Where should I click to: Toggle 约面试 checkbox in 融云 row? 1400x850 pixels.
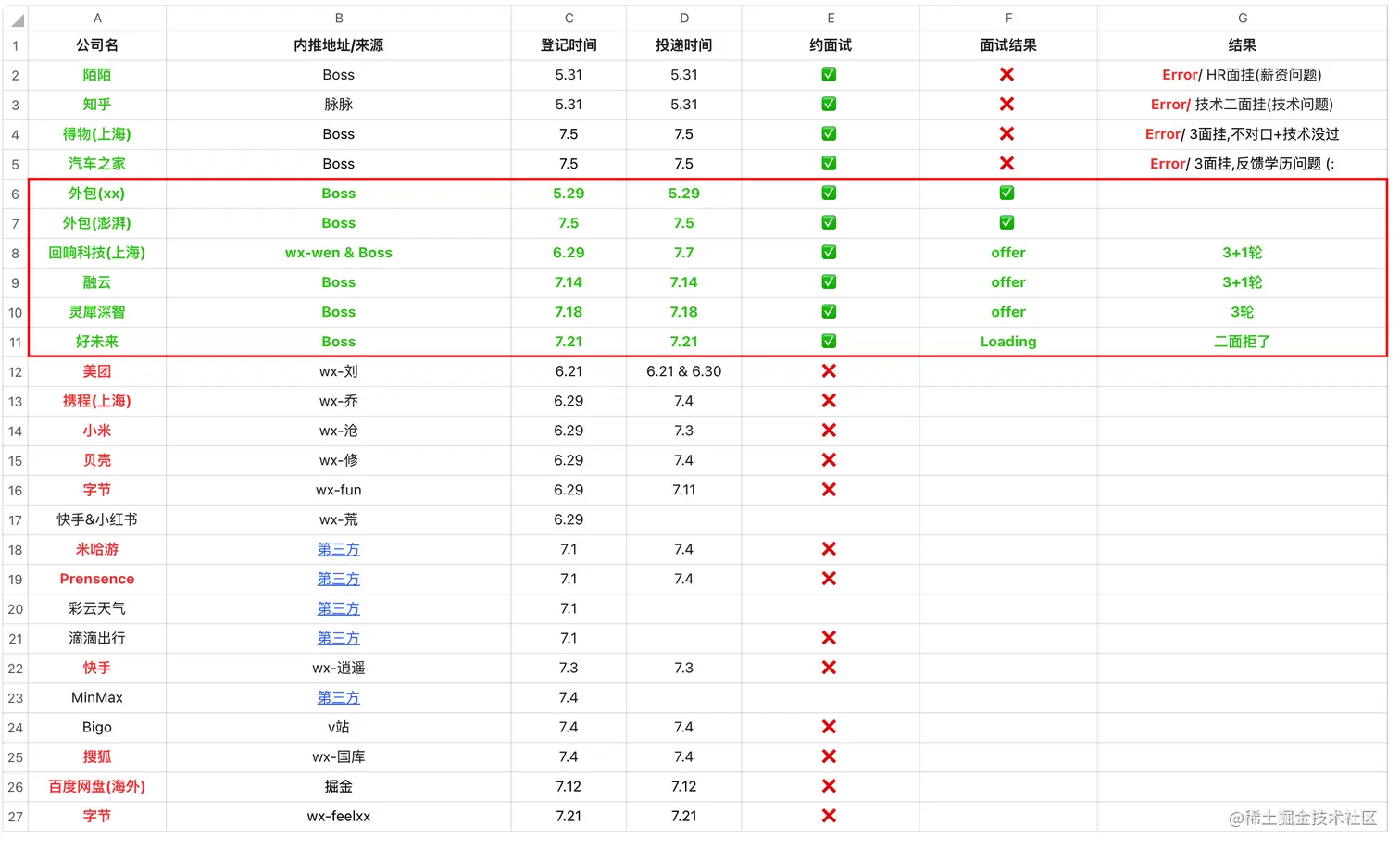830,282
